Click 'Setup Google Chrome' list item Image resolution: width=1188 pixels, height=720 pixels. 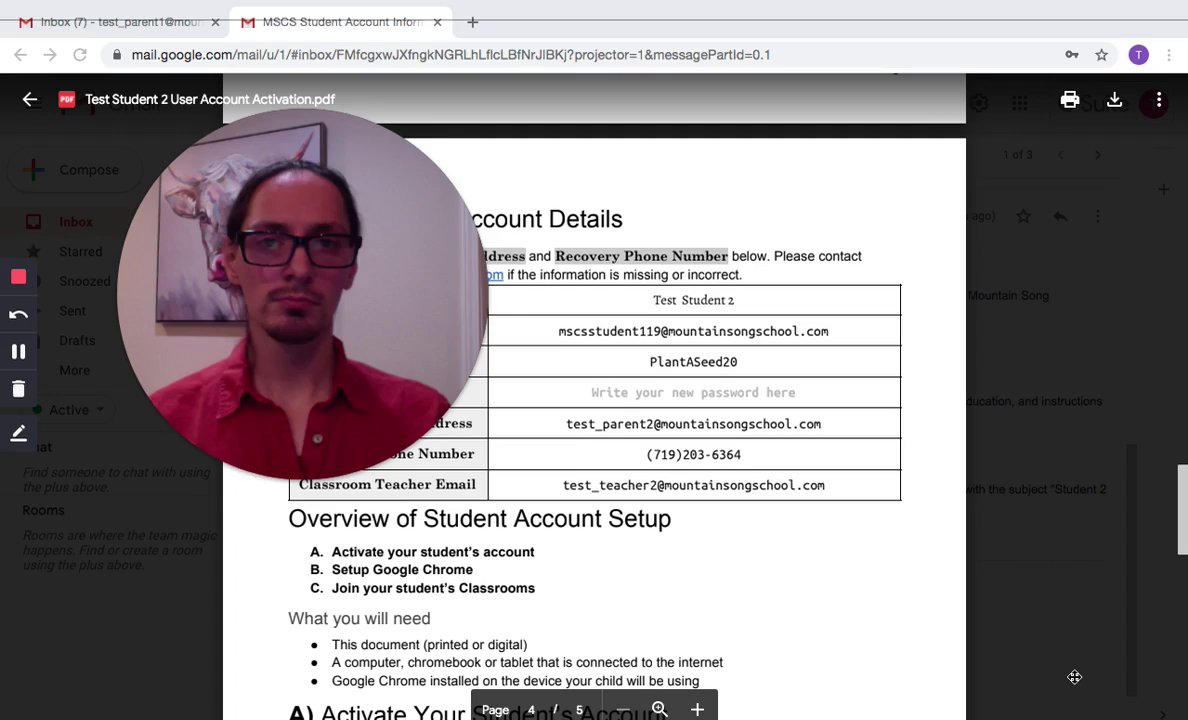point(402,569)
